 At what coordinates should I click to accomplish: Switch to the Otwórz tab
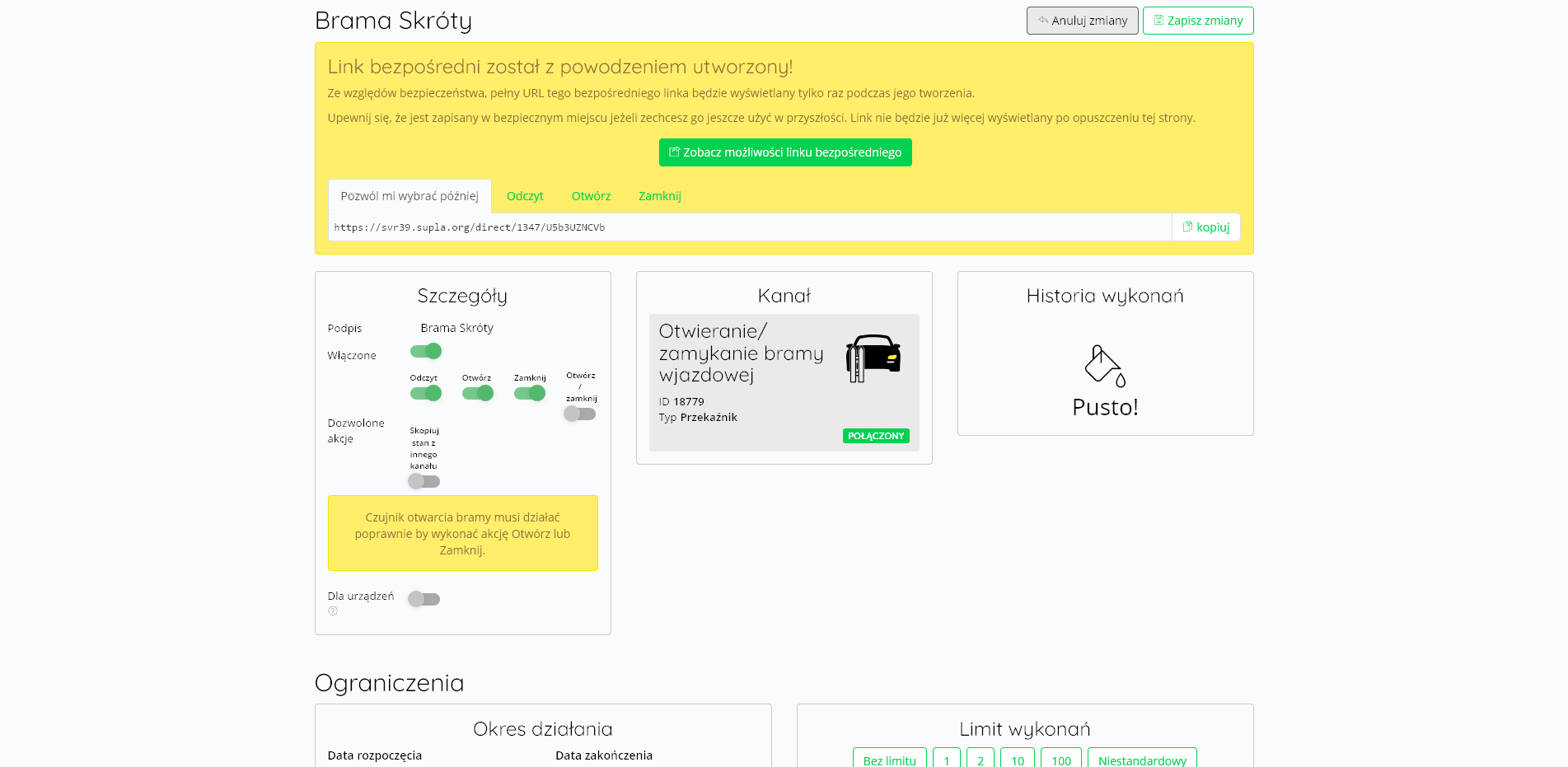point(591,196)
